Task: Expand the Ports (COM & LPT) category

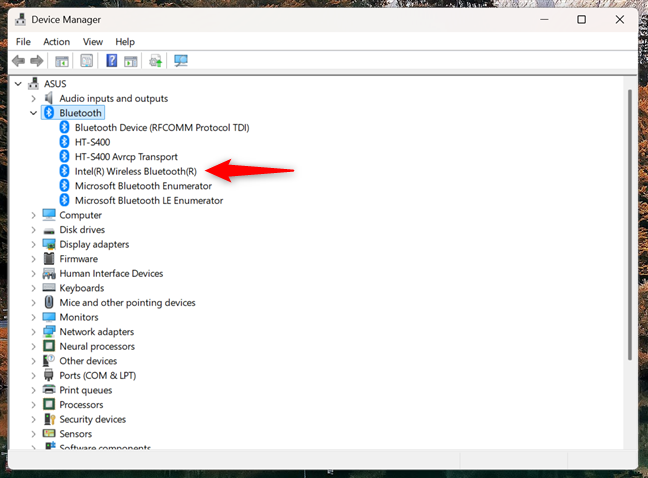Action: click(x=33, y=375)
